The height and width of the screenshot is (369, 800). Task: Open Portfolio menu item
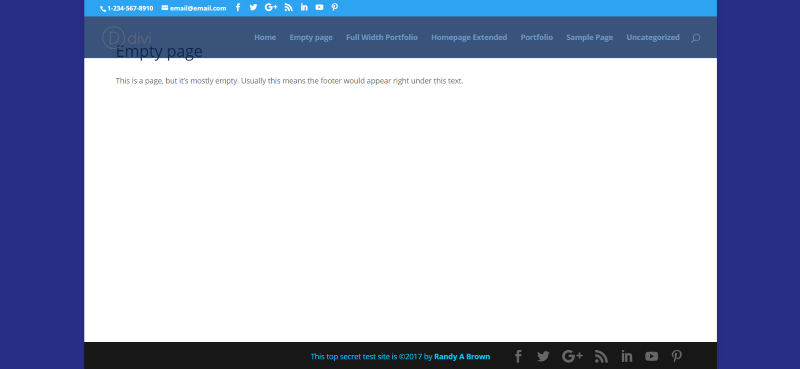[x=537, y=37]
